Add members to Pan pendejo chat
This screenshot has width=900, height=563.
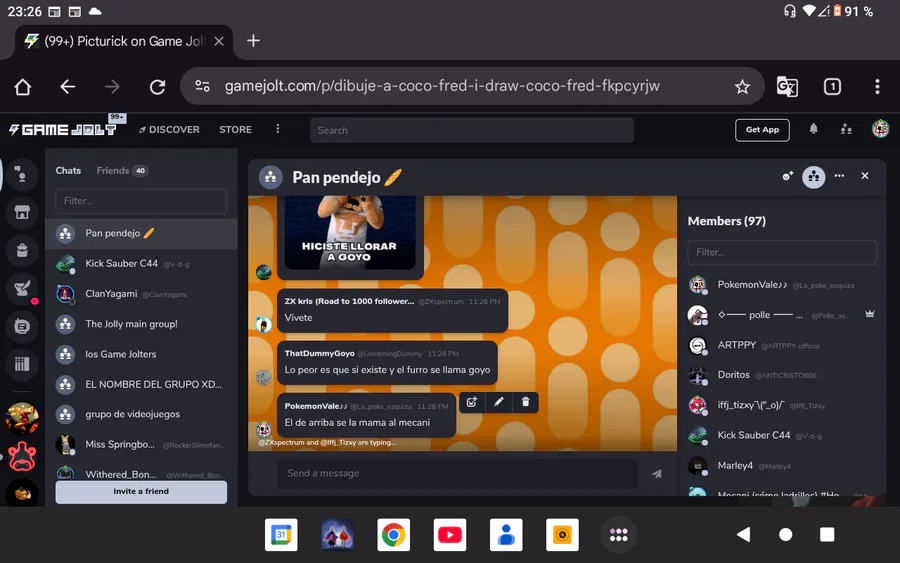(788, 176)
